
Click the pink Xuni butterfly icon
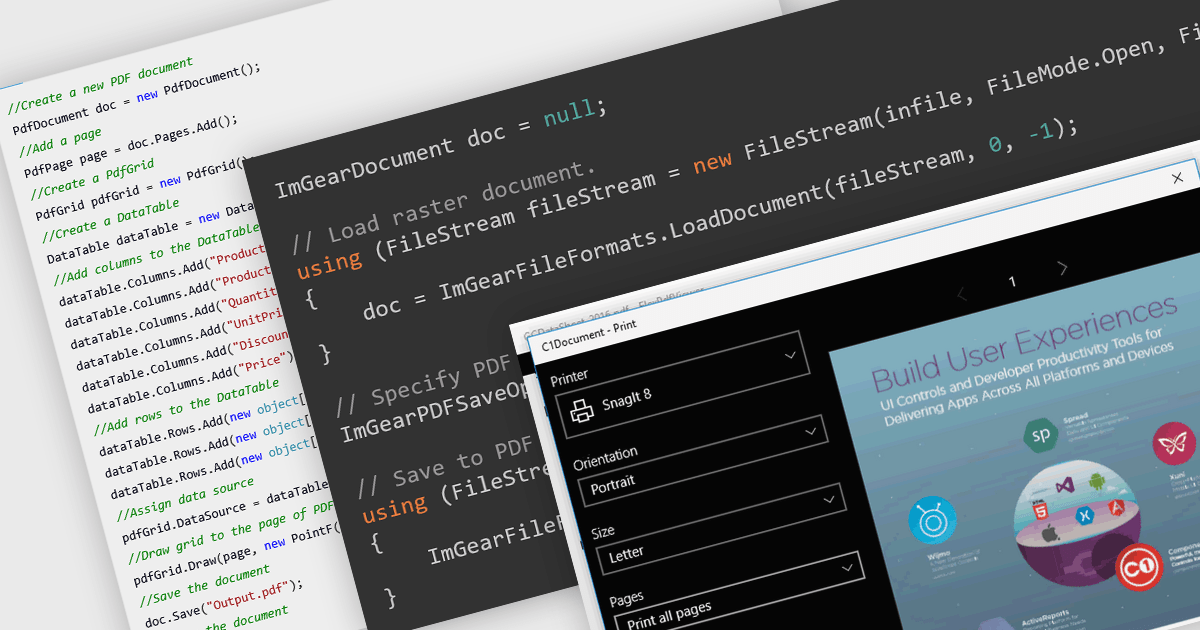click(x=1175, y=443)
